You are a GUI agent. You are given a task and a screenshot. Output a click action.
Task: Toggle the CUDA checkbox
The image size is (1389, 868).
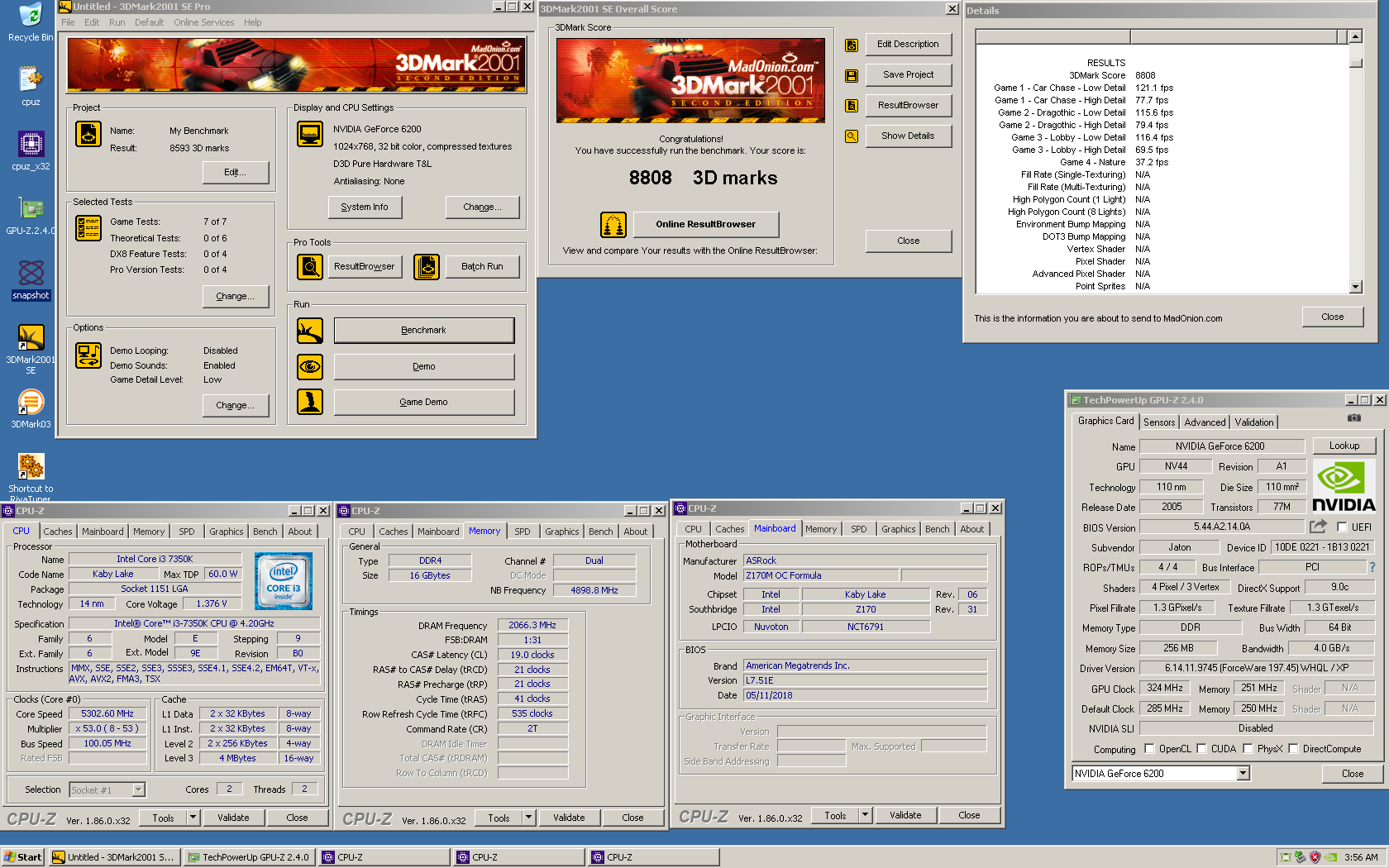(x=1201, y=749)
